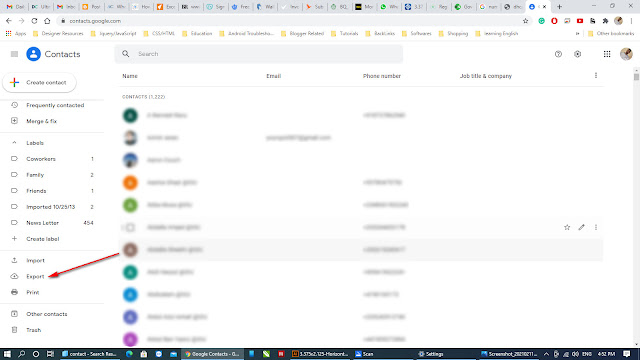Collapse the Labels section
This screenshot has width=640, height=360.
click(x=14, y=143)
